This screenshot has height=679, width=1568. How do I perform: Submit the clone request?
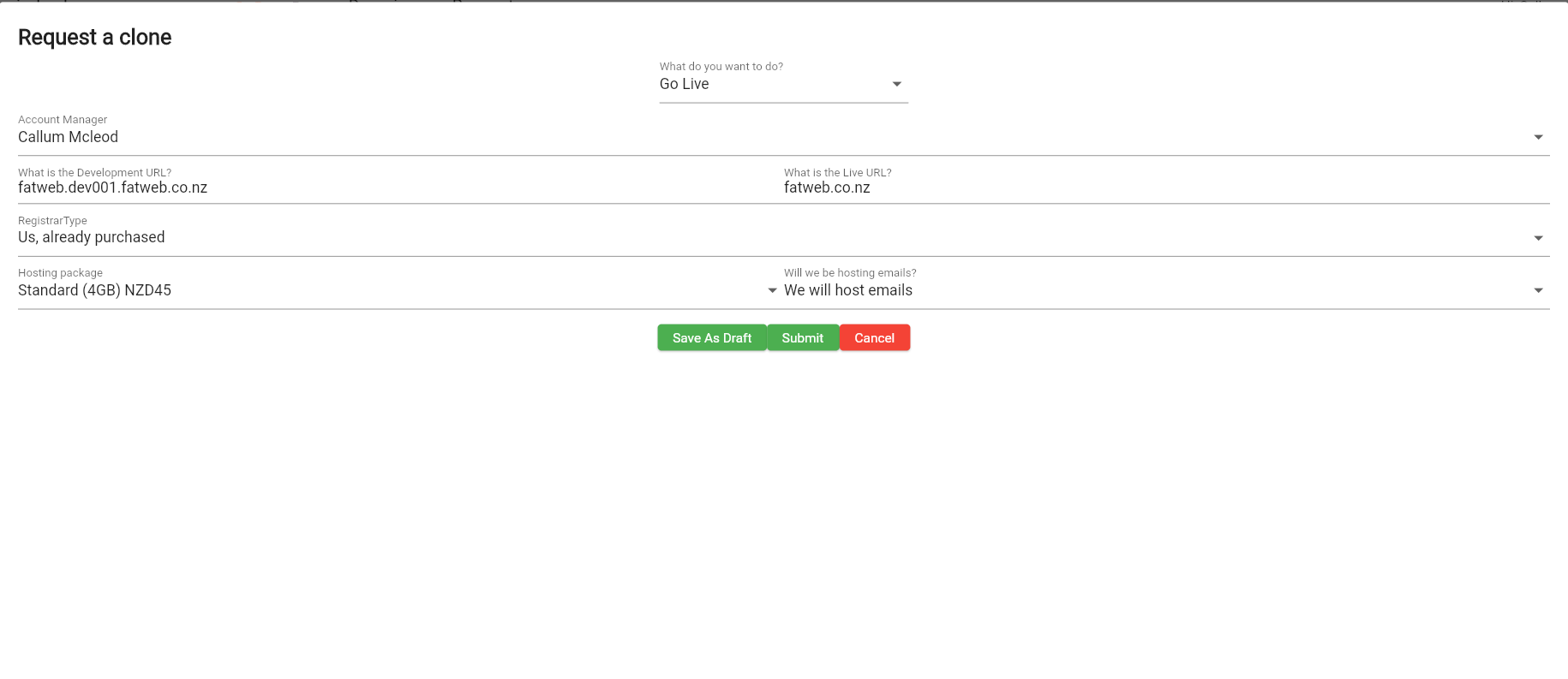[x=802, y=338]
